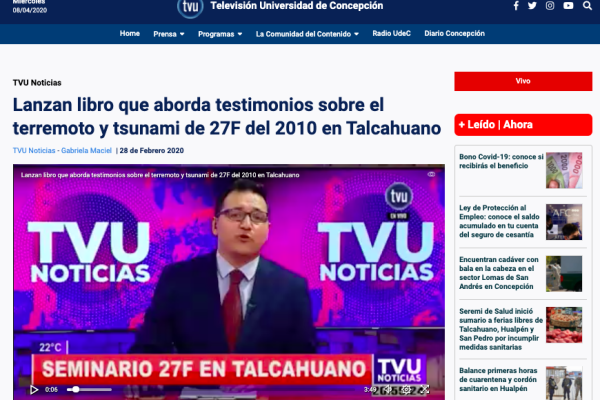Expand the Programas dropdown menu
600x400 pixels.
220,34
